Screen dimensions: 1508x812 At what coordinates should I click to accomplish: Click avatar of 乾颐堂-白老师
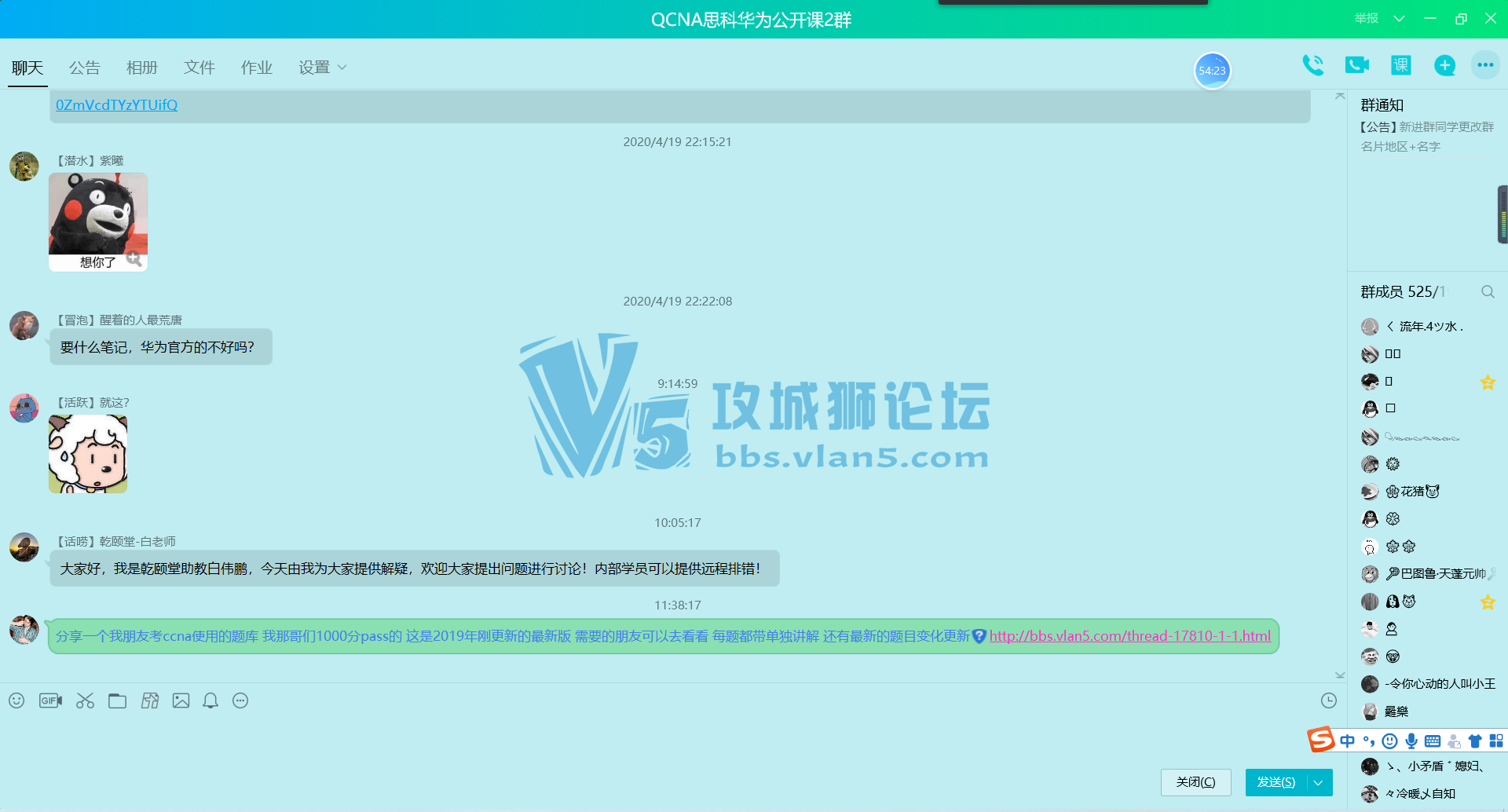coord(24,547)
